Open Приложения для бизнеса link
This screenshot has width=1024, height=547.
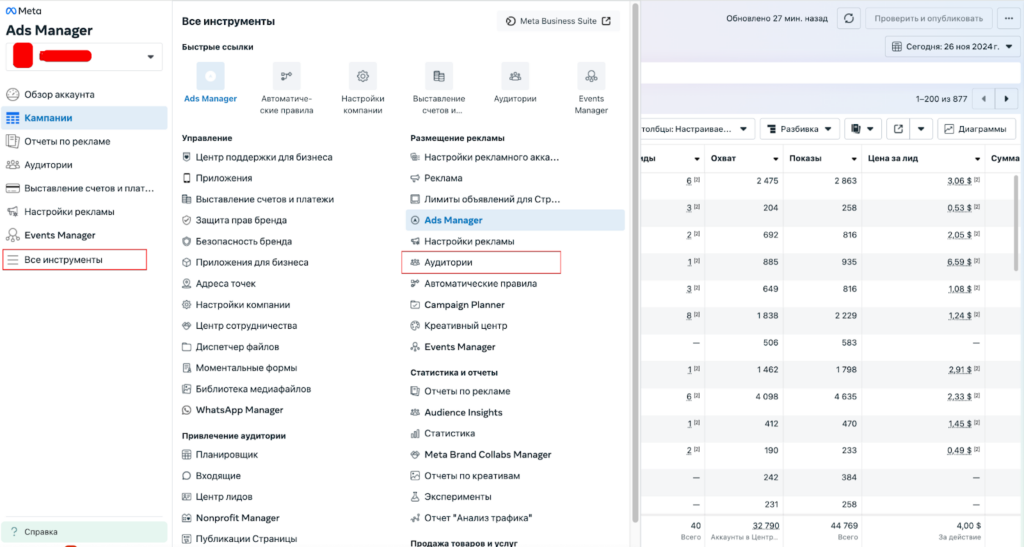[x=245, y=262]
